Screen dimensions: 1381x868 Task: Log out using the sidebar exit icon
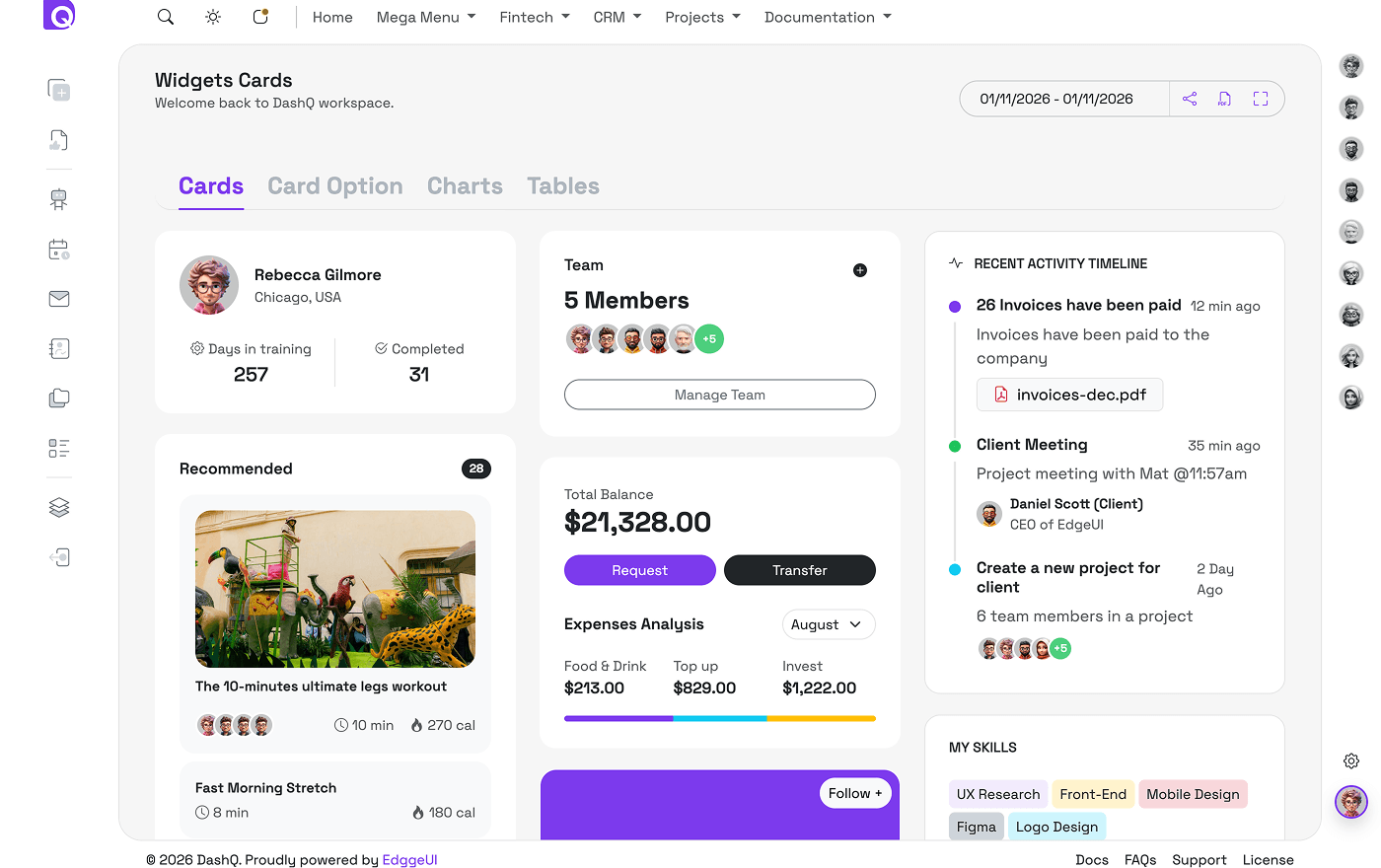[x=57, y=557]
